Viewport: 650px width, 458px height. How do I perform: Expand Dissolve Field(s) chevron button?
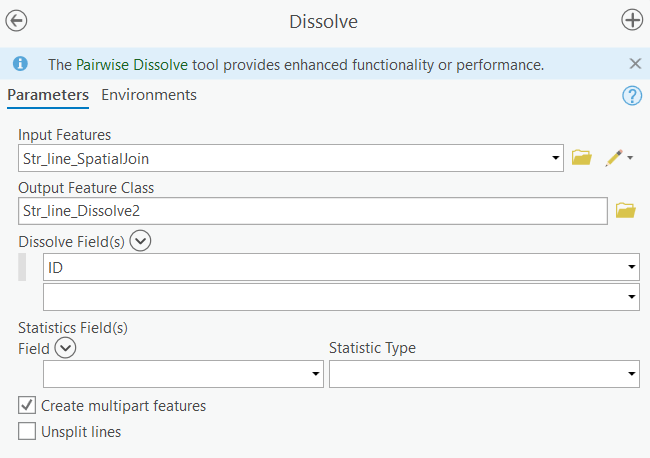(x=141, y=241)
